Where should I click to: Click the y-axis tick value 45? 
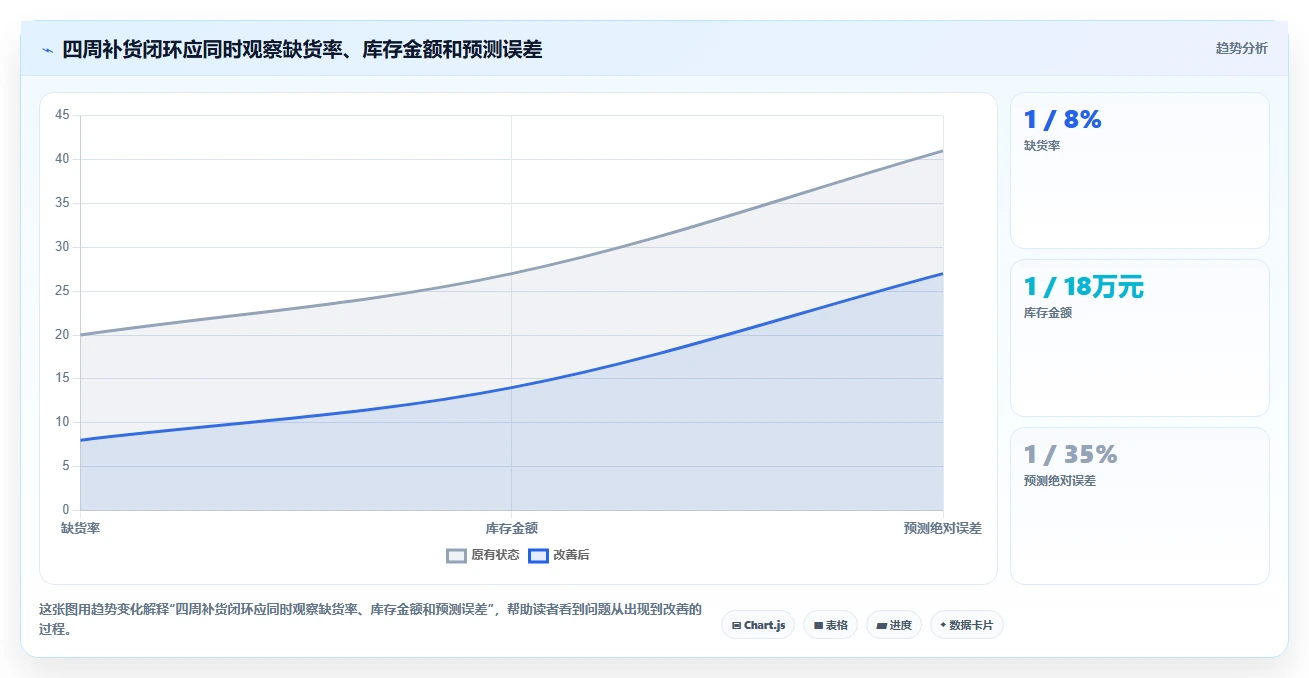[x=62, y=115]
